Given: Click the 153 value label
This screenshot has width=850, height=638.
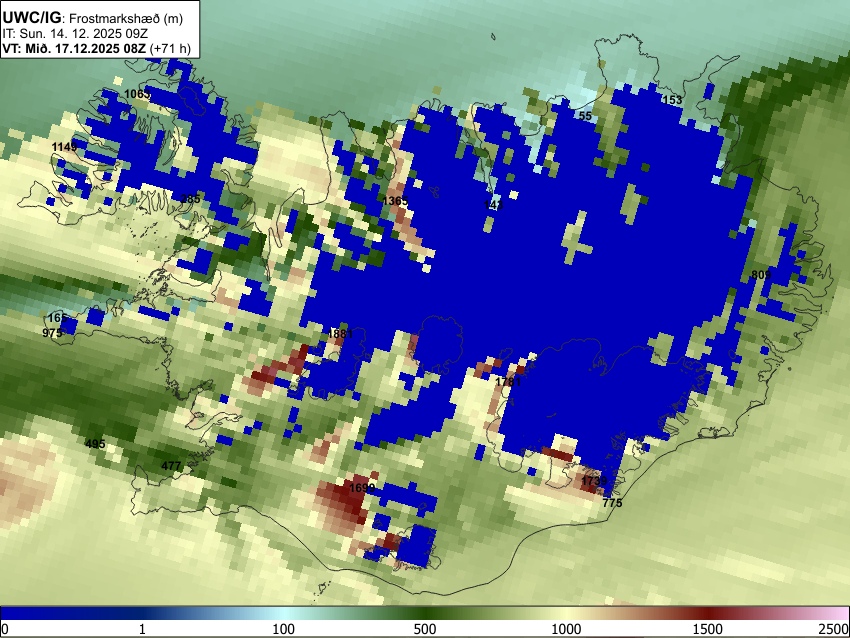Looking at the screenshot, I should tap(672, 100).
